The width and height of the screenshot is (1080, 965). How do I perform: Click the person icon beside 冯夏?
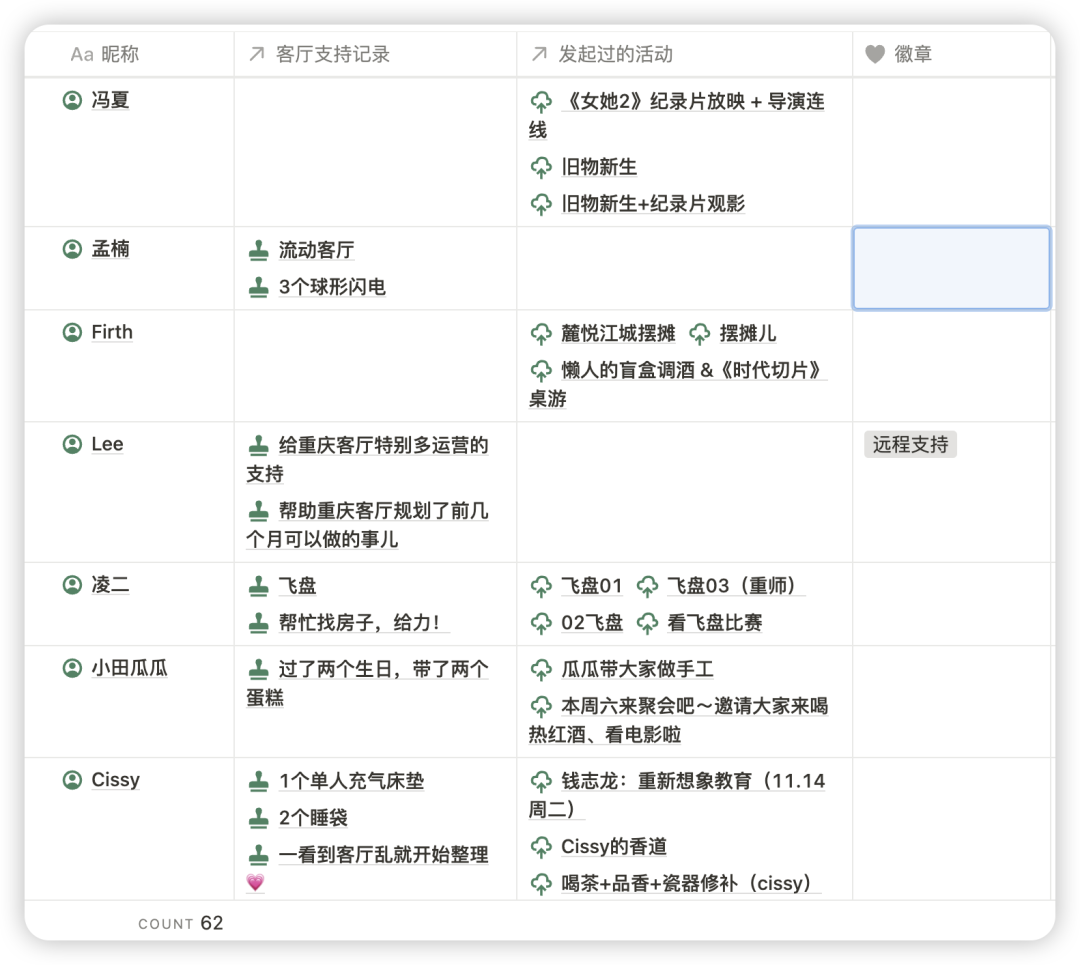pyautogui.click(x=72, y=101)
